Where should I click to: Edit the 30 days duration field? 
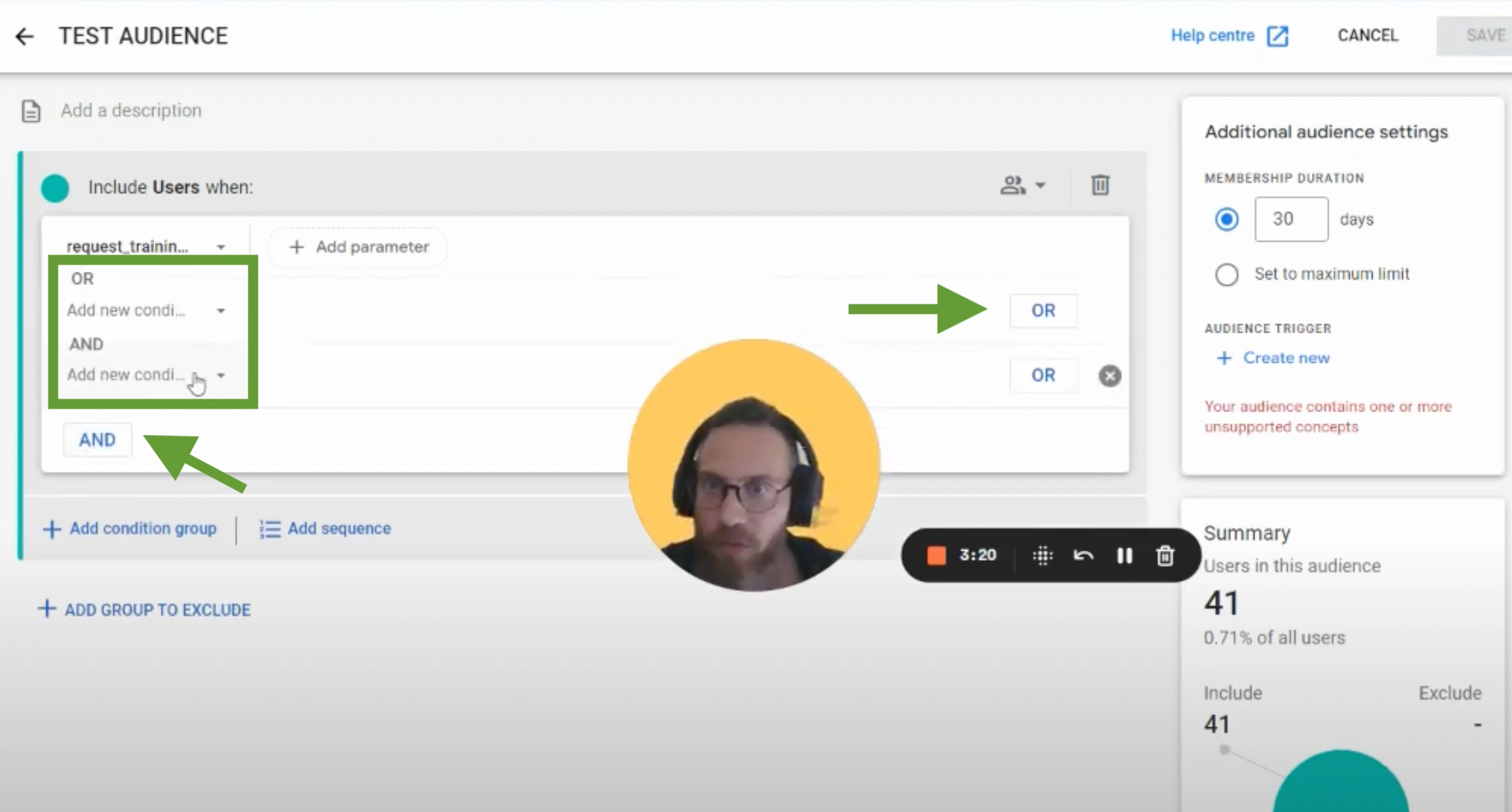(x=1291, y=219)
